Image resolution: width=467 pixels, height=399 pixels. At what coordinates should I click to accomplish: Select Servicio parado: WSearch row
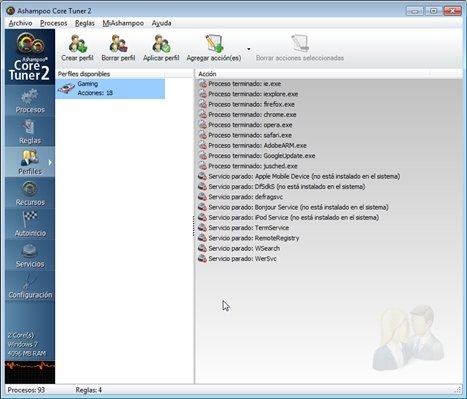(244, 249)
